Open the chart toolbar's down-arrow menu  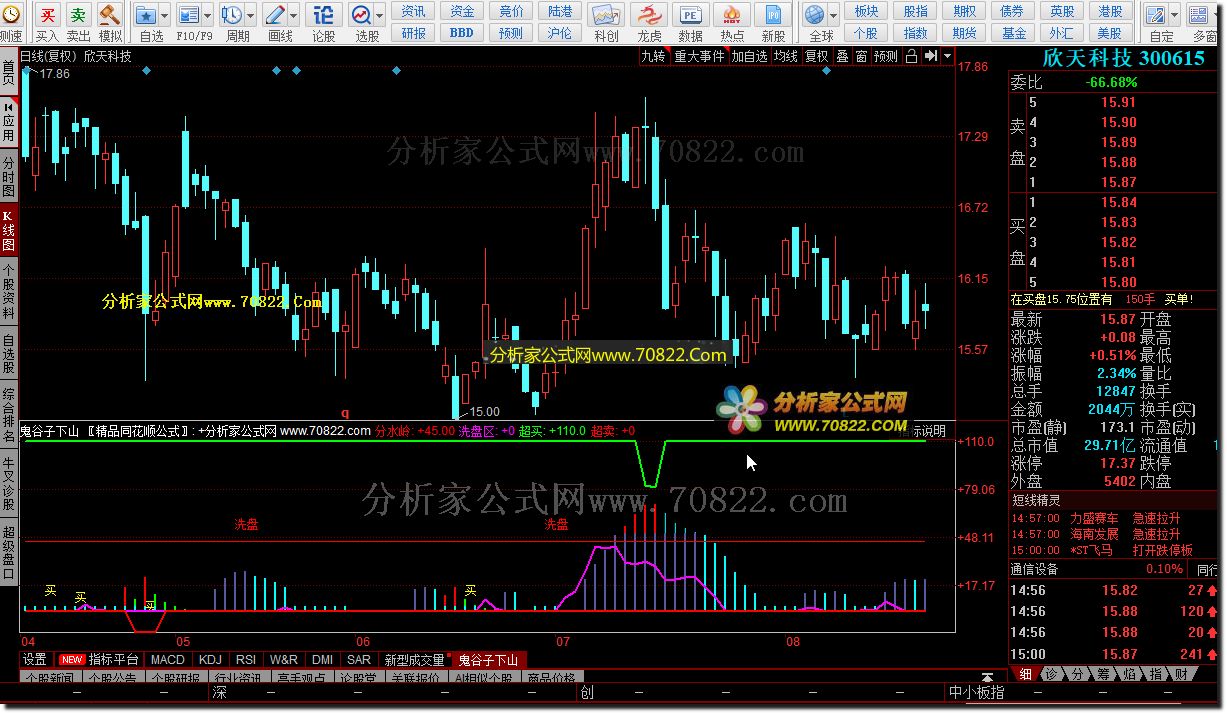point(948,57)
